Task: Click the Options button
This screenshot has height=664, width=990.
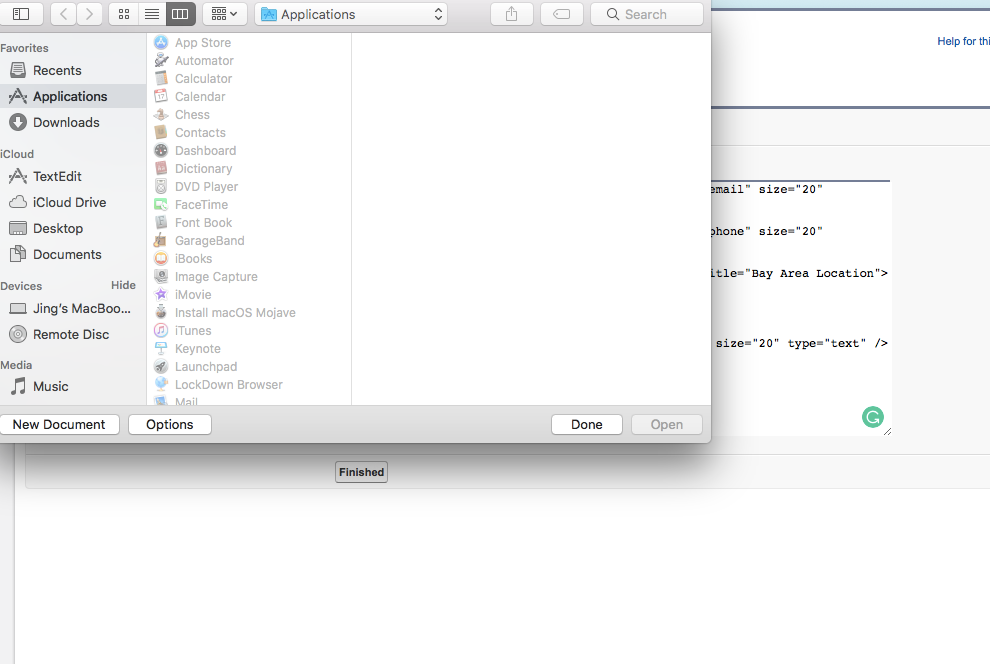Action: click(170, 424)
